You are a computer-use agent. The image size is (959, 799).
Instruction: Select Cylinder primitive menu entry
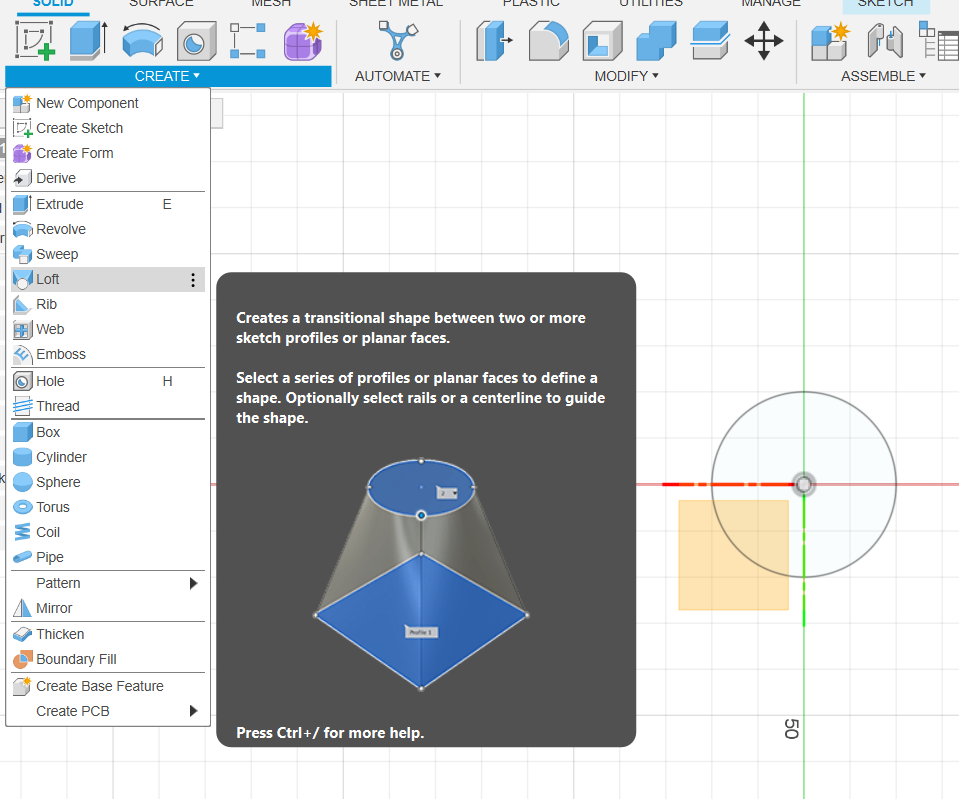(x=108, y=457)
